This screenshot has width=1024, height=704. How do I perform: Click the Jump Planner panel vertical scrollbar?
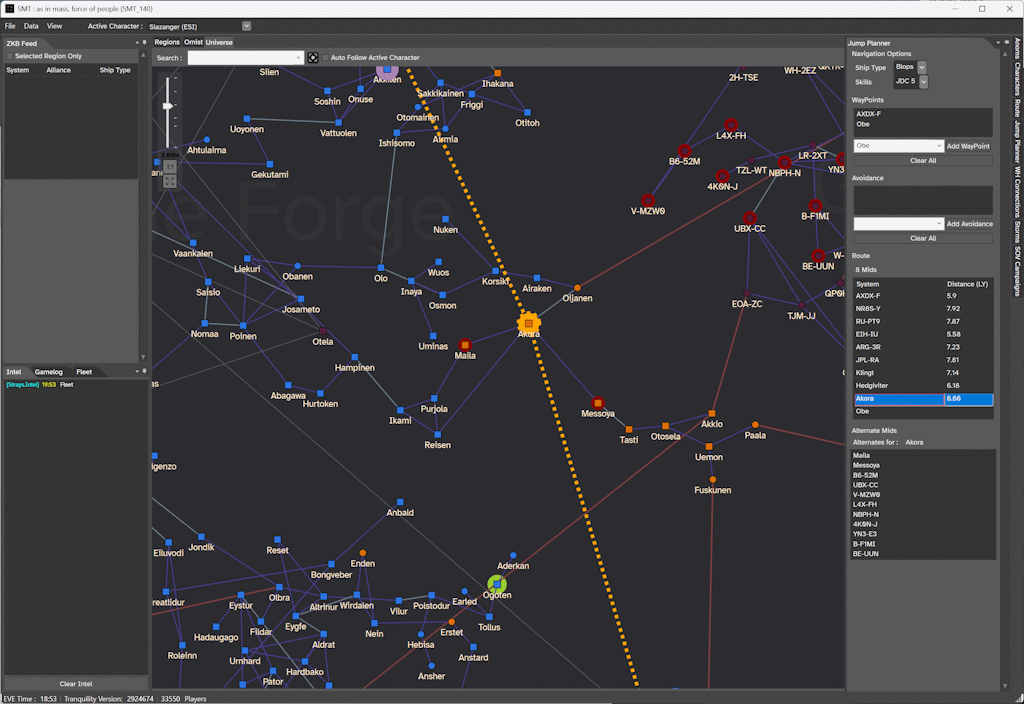point(1005,369)
